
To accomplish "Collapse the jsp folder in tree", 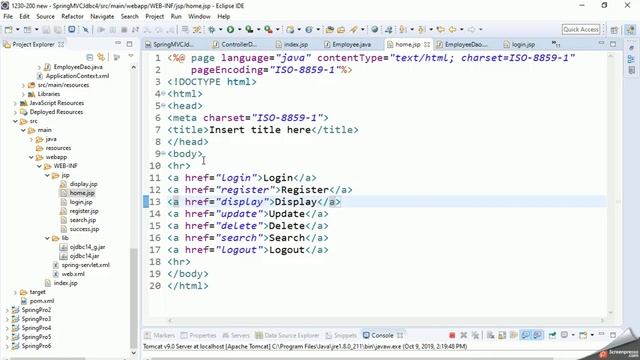I will (x=47, y=175).
